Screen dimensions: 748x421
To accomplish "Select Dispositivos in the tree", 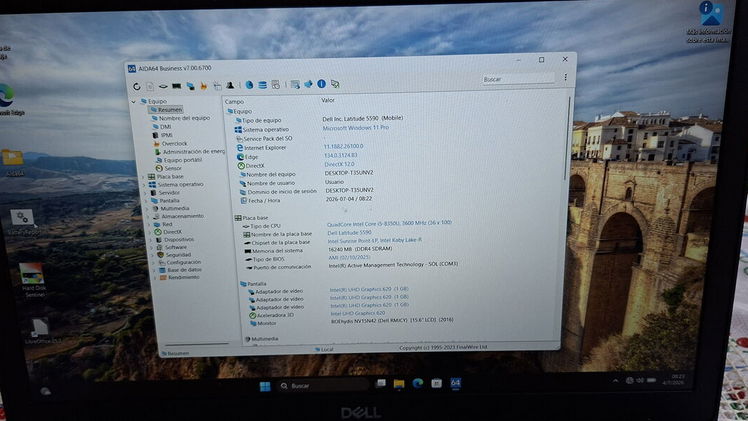I will click(x=175, y=239).
